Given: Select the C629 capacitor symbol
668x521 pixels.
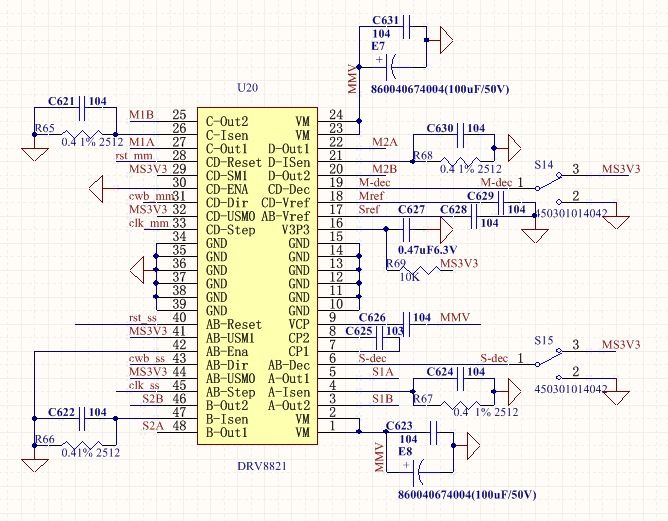Looking at the screenshot, I should [501, 203].
